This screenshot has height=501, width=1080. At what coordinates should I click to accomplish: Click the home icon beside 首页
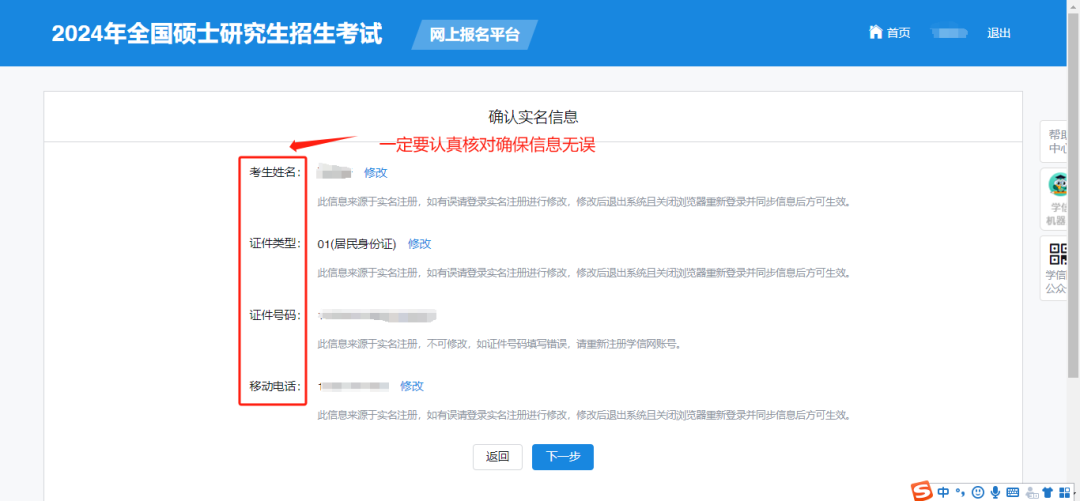point(876,32)
